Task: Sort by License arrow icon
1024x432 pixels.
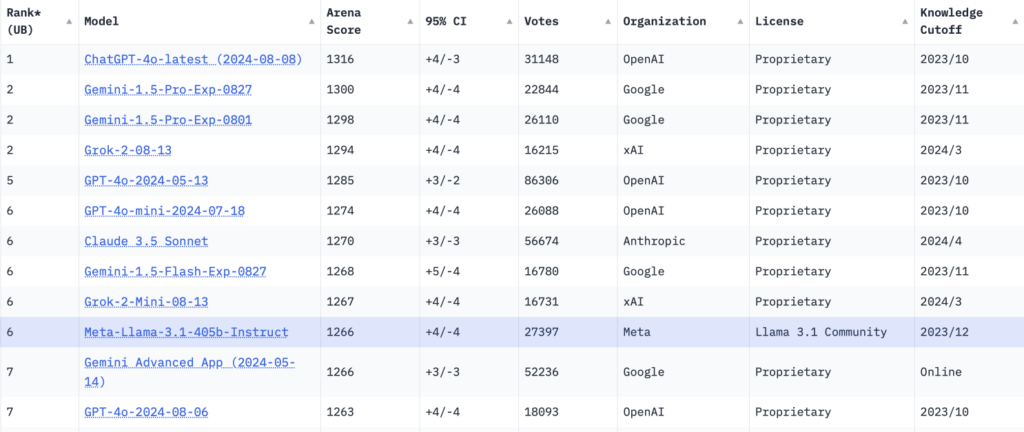Action: tap(904, 22)
